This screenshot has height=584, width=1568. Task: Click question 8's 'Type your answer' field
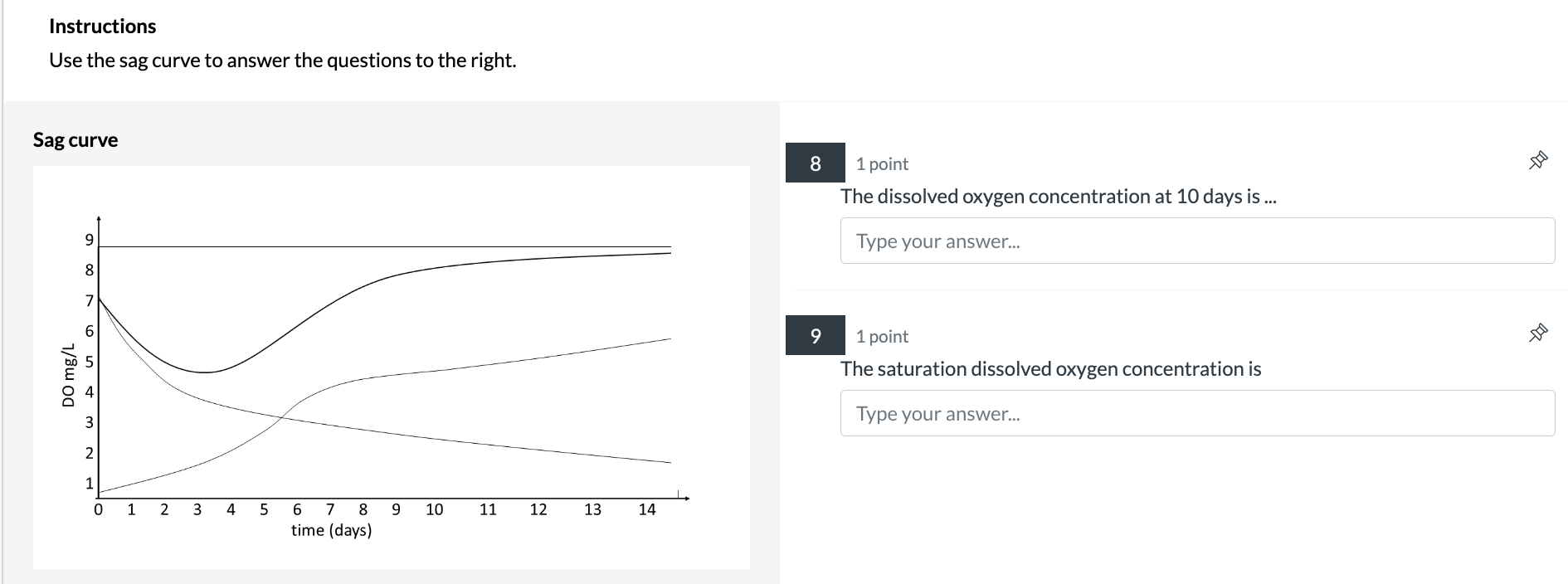[1197, 241]
